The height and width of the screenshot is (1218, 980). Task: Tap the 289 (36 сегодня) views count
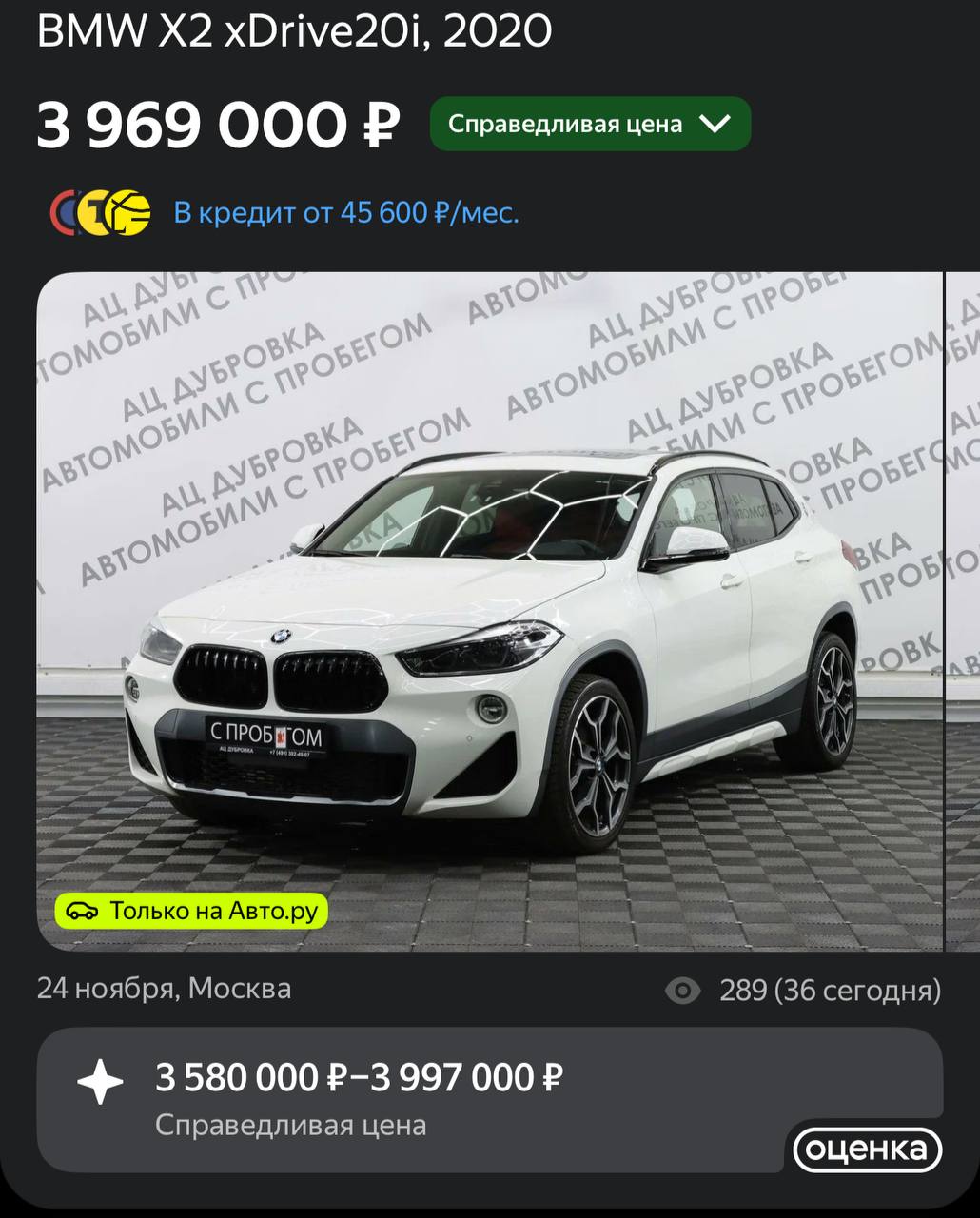pos(830,991)
